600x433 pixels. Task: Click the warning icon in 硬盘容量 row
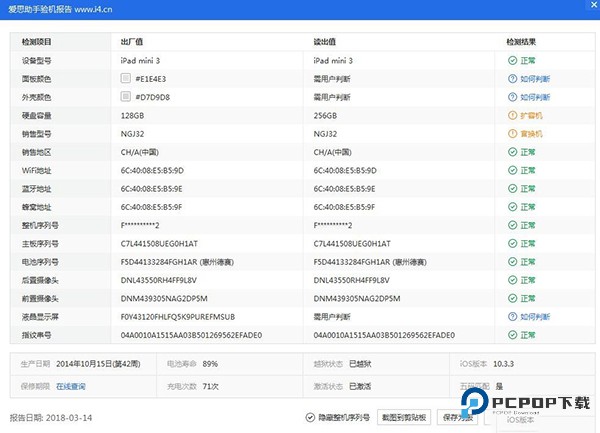[x=512, y=115]
